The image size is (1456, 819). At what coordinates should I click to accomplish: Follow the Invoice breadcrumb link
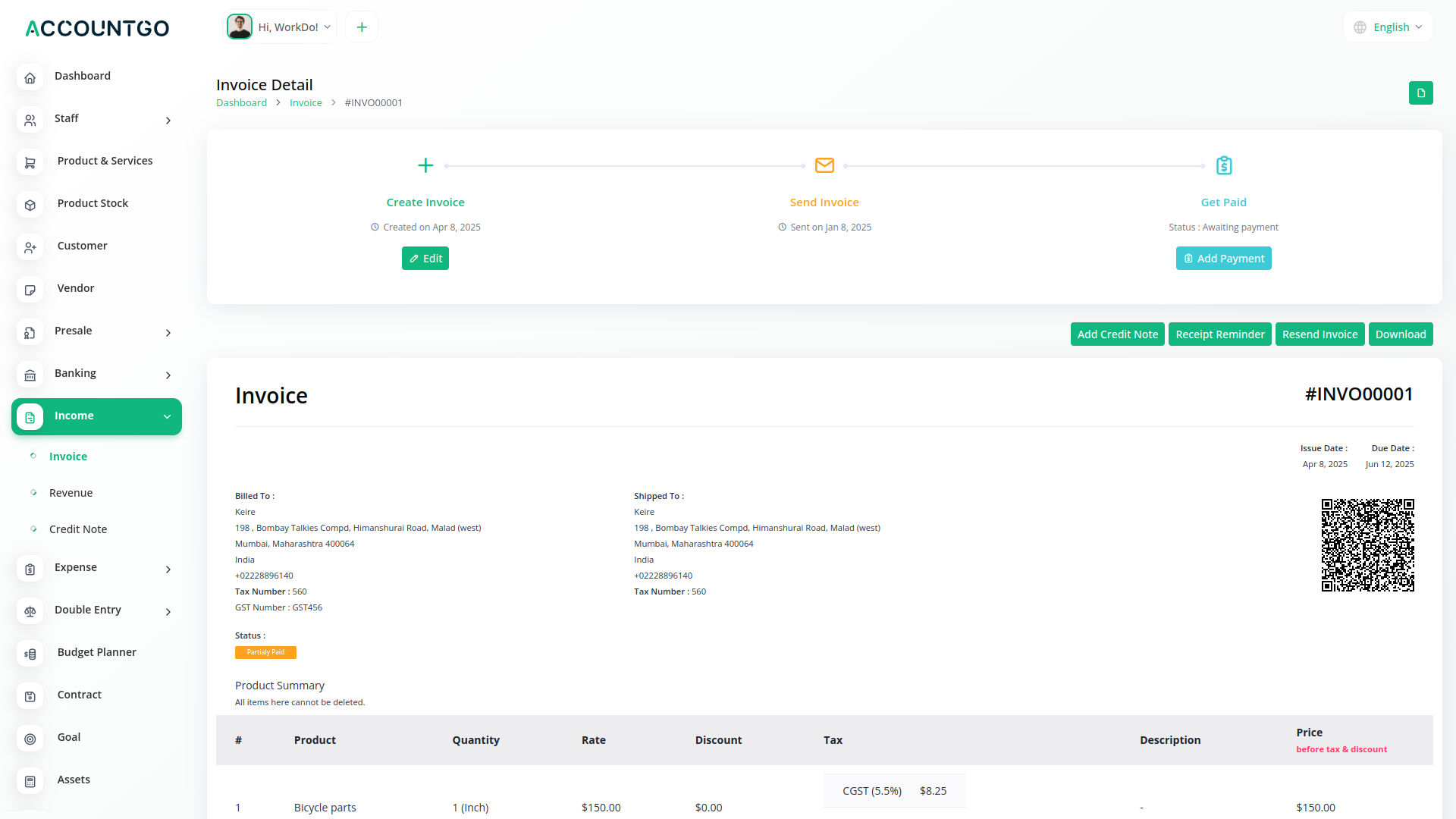point(306,103)
